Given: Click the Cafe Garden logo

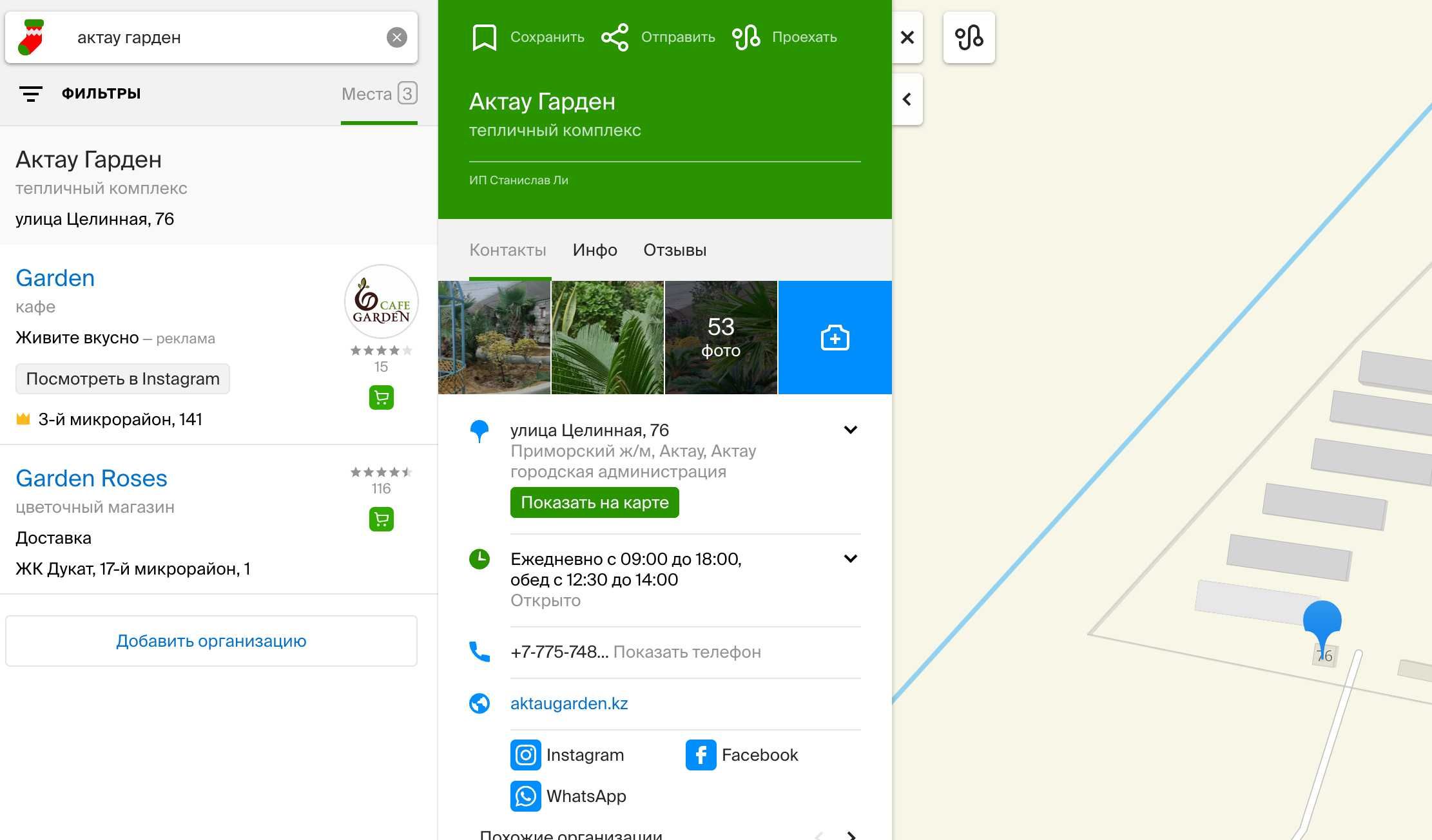Looking at the screenshot, I should coord(382,301).
